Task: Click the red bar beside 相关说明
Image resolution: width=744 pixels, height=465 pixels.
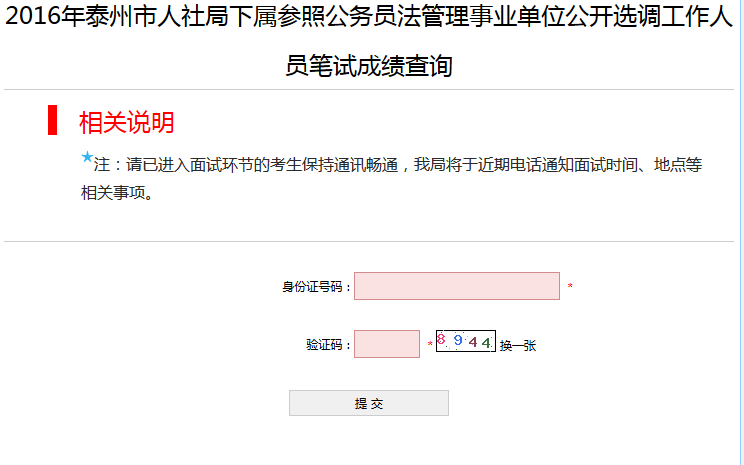Action: [52, 120]
